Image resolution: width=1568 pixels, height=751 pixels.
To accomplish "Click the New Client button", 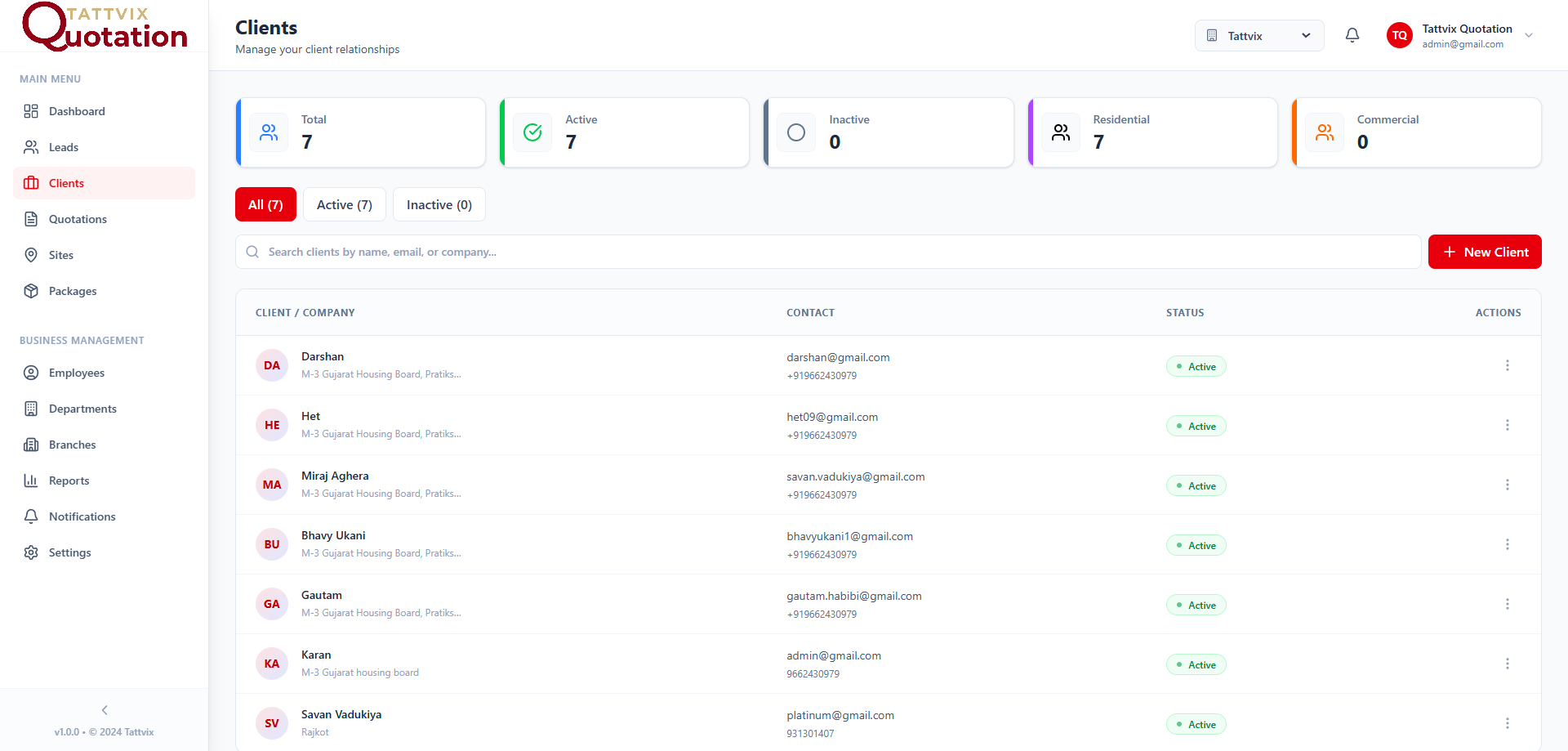I will pos(1485,252).
